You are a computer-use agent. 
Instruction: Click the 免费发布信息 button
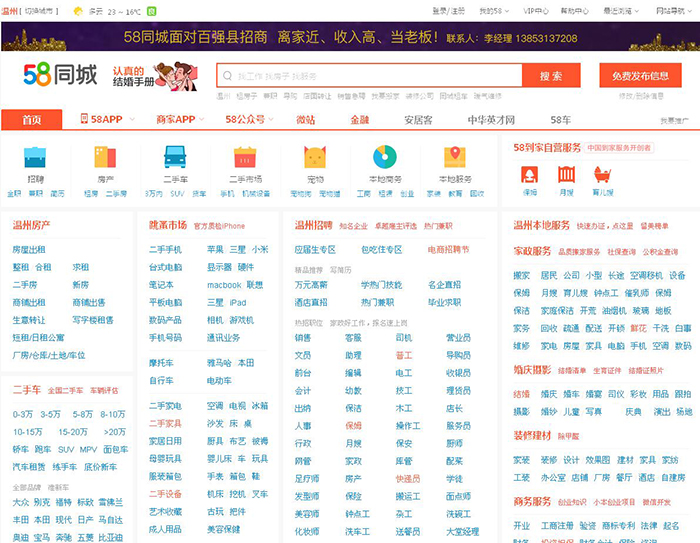(x=640, y=76)
